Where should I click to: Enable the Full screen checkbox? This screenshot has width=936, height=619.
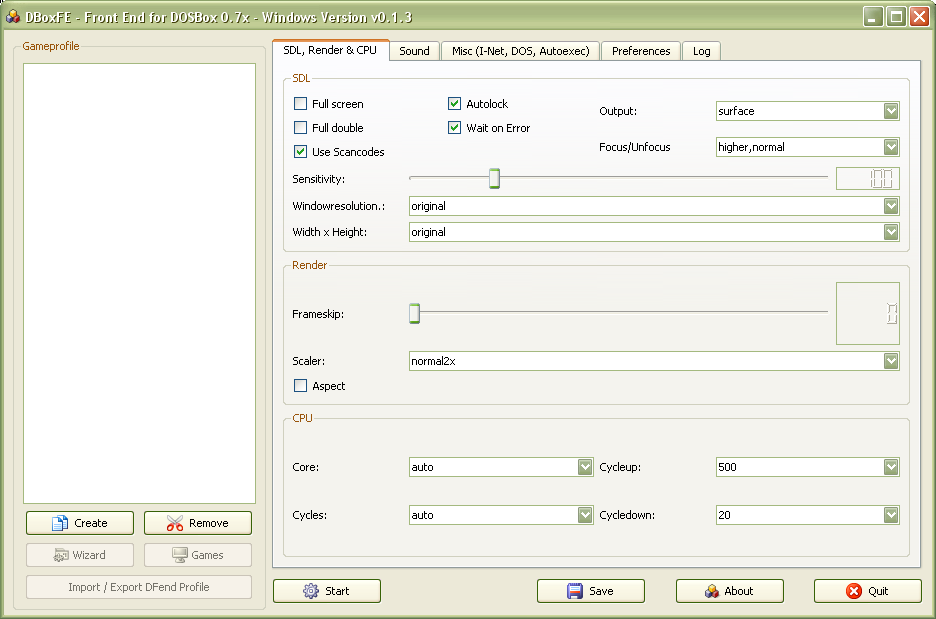[300, 104]
